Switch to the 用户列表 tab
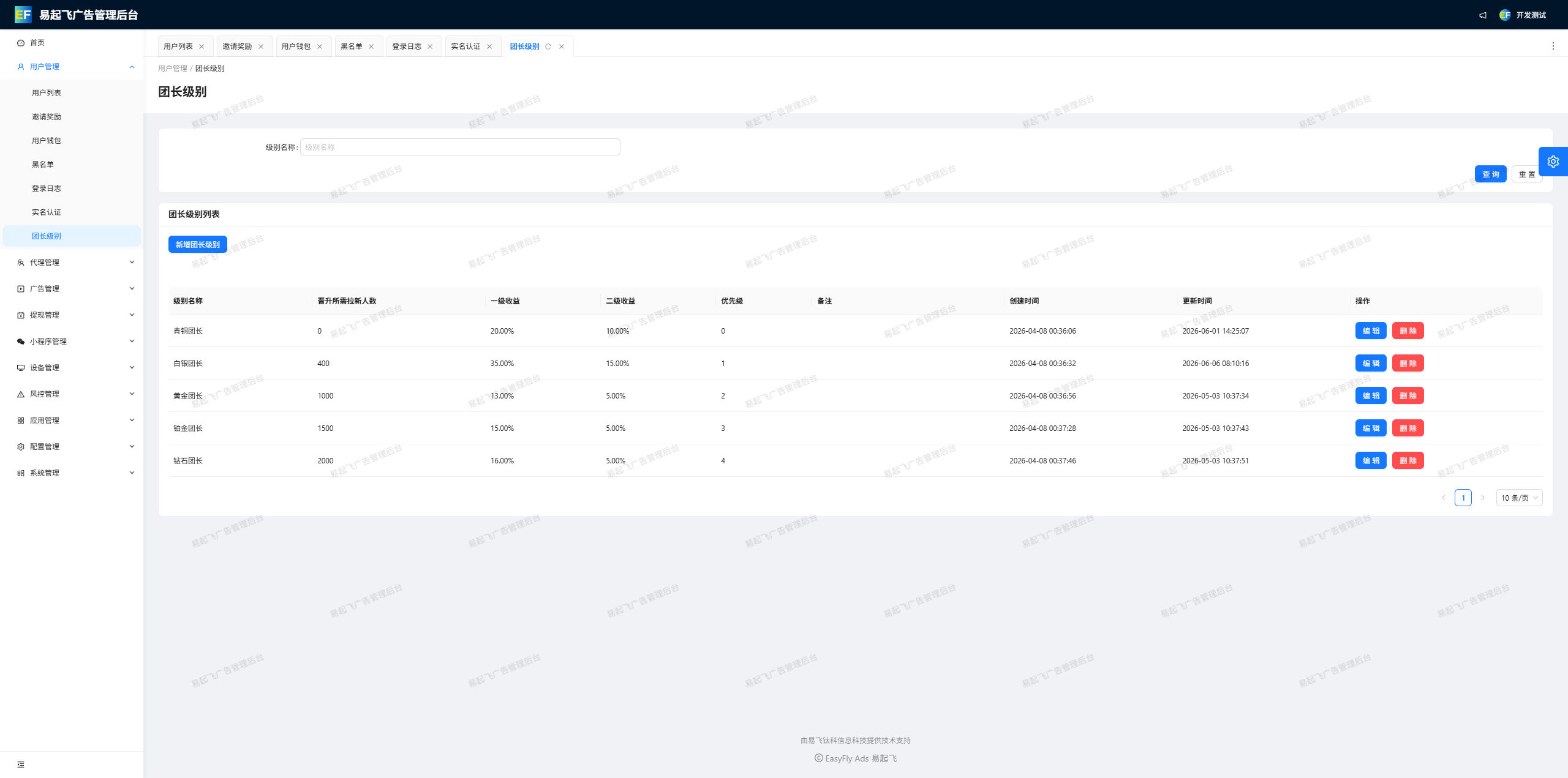 [x=178, y=47]
